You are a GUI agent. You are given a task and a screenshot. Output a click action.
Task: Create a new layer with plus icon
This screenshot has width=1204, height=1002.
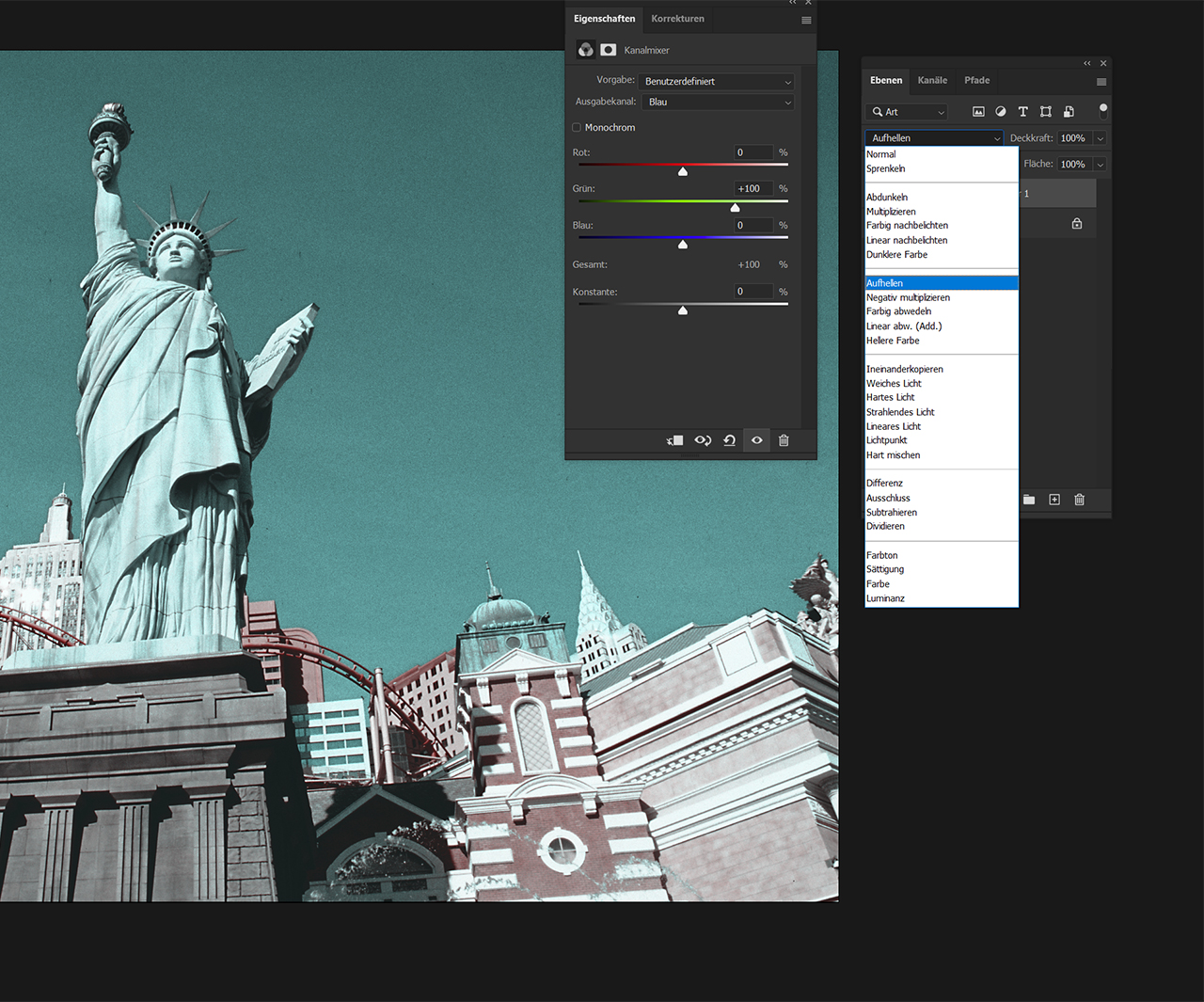click(1054, 500)
